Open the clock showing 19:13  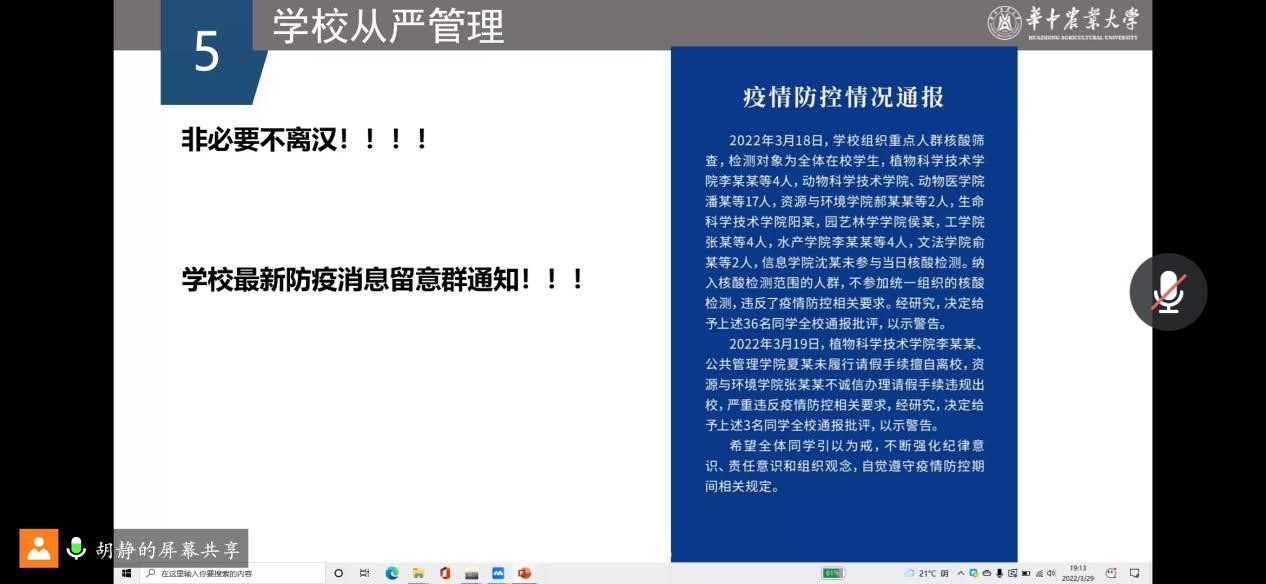(x=1078, y=573)
